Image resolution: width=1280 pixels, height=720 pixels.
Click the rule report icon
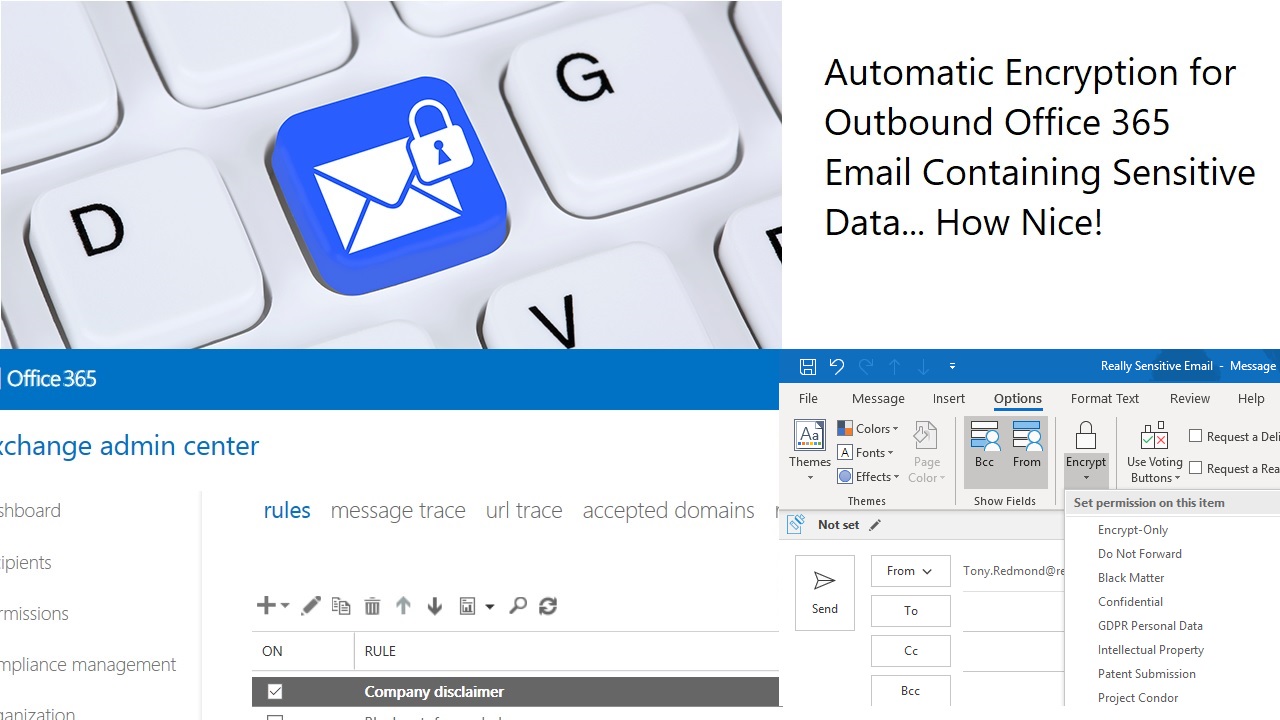pos(467,605)
